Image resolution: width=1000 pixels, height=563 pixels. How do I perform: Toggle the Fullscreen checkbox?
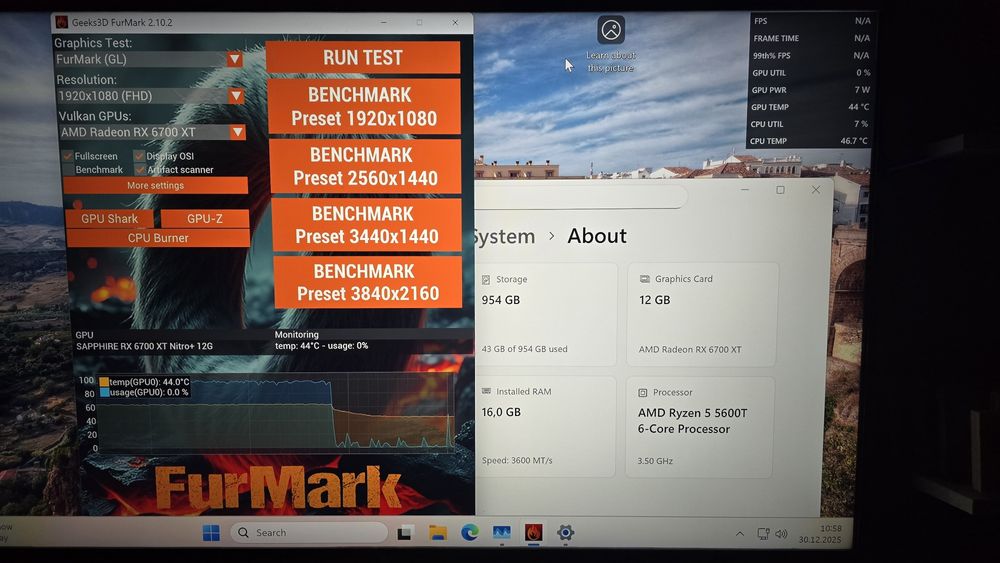pos(68,156)
